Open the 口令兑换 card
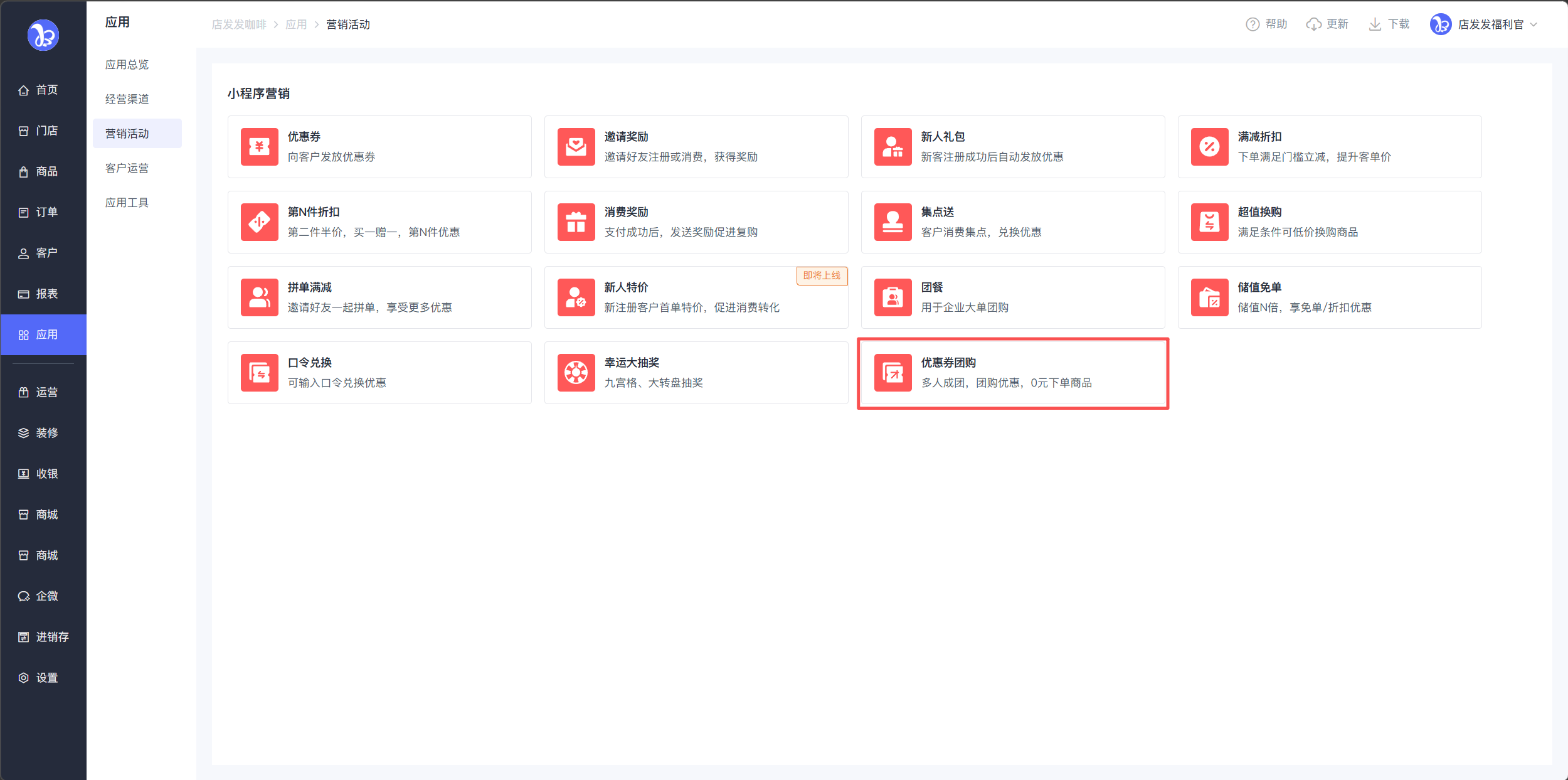The width and height of the screenshot is (1568, 780). [379, 373]
